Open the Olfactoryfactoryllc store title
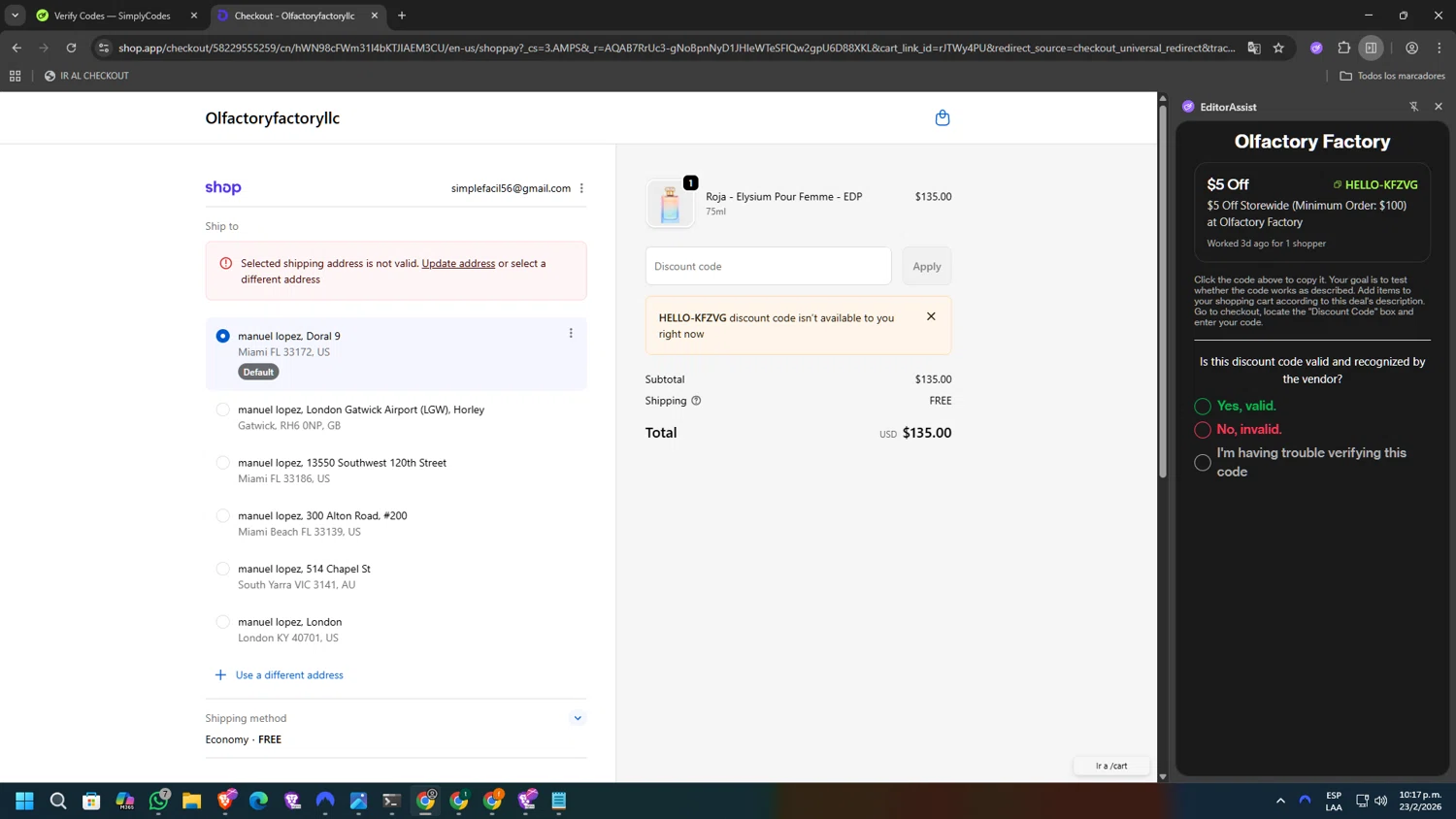1456x819 pixels. 273,118
